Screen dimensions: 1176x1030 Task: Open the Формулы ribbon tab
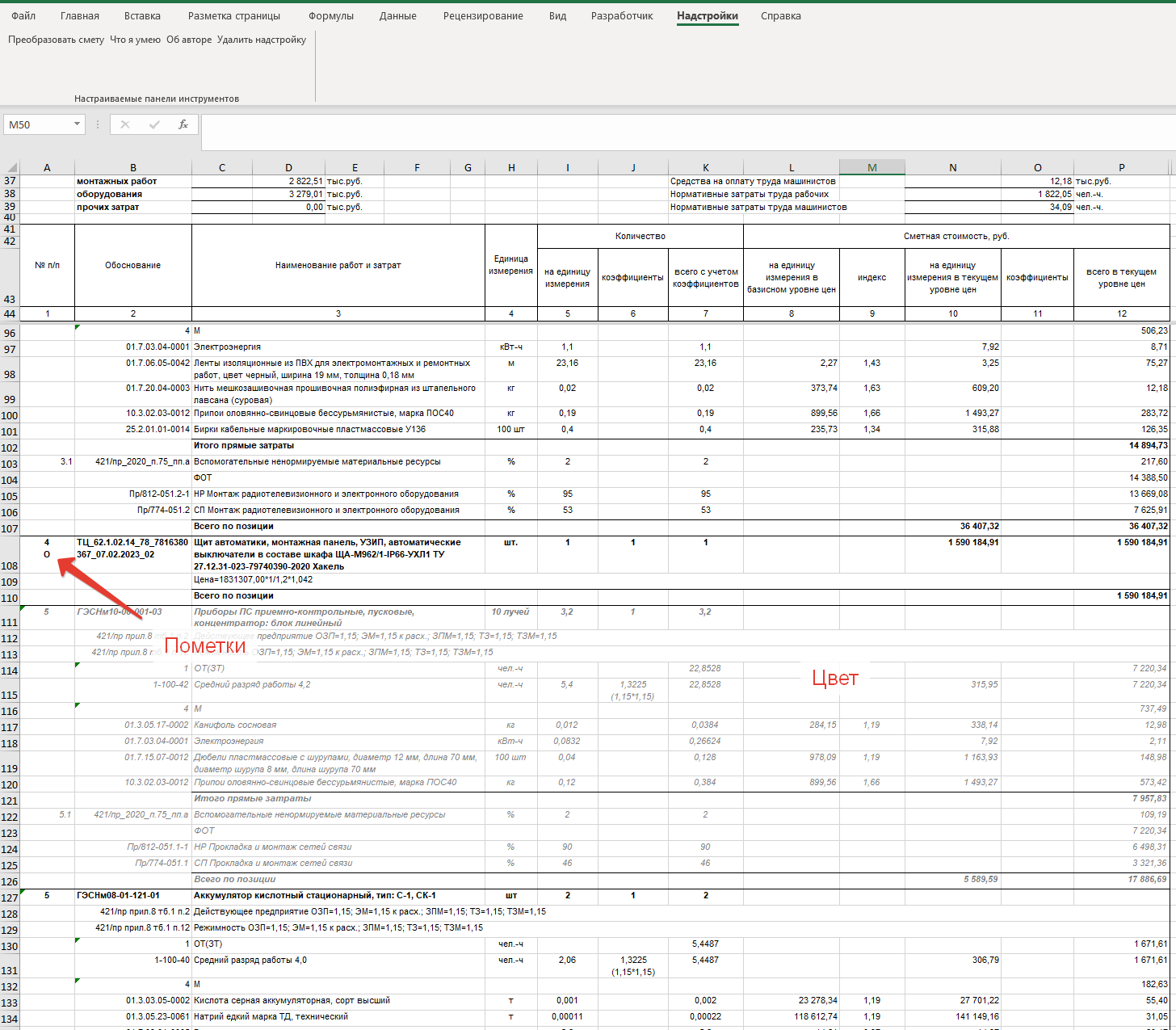[x=331, y=15]
